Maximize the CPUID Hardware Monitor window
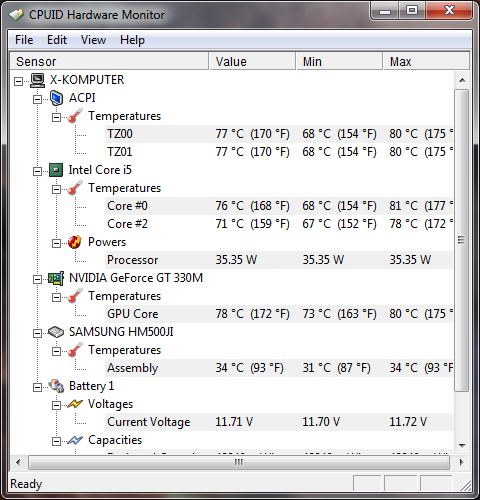 point(412,11)
